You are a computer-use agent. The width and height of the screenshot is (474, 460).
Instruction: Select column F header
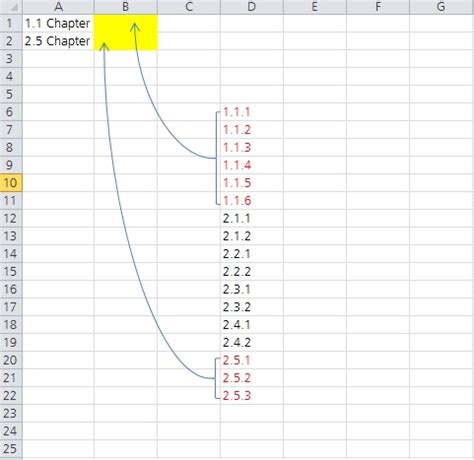[378, 7]
